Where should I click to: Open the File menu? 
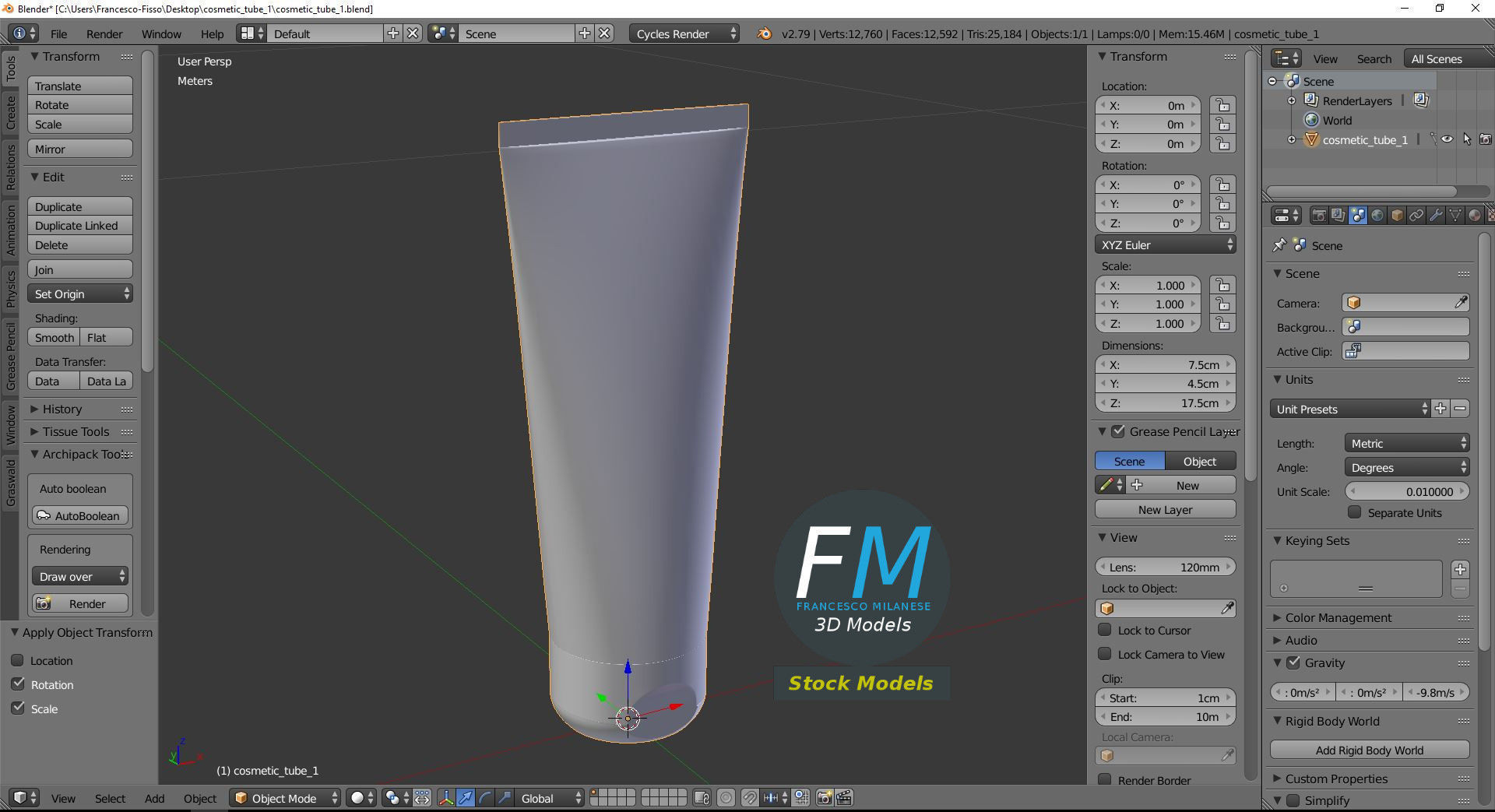tap(59, 33)
